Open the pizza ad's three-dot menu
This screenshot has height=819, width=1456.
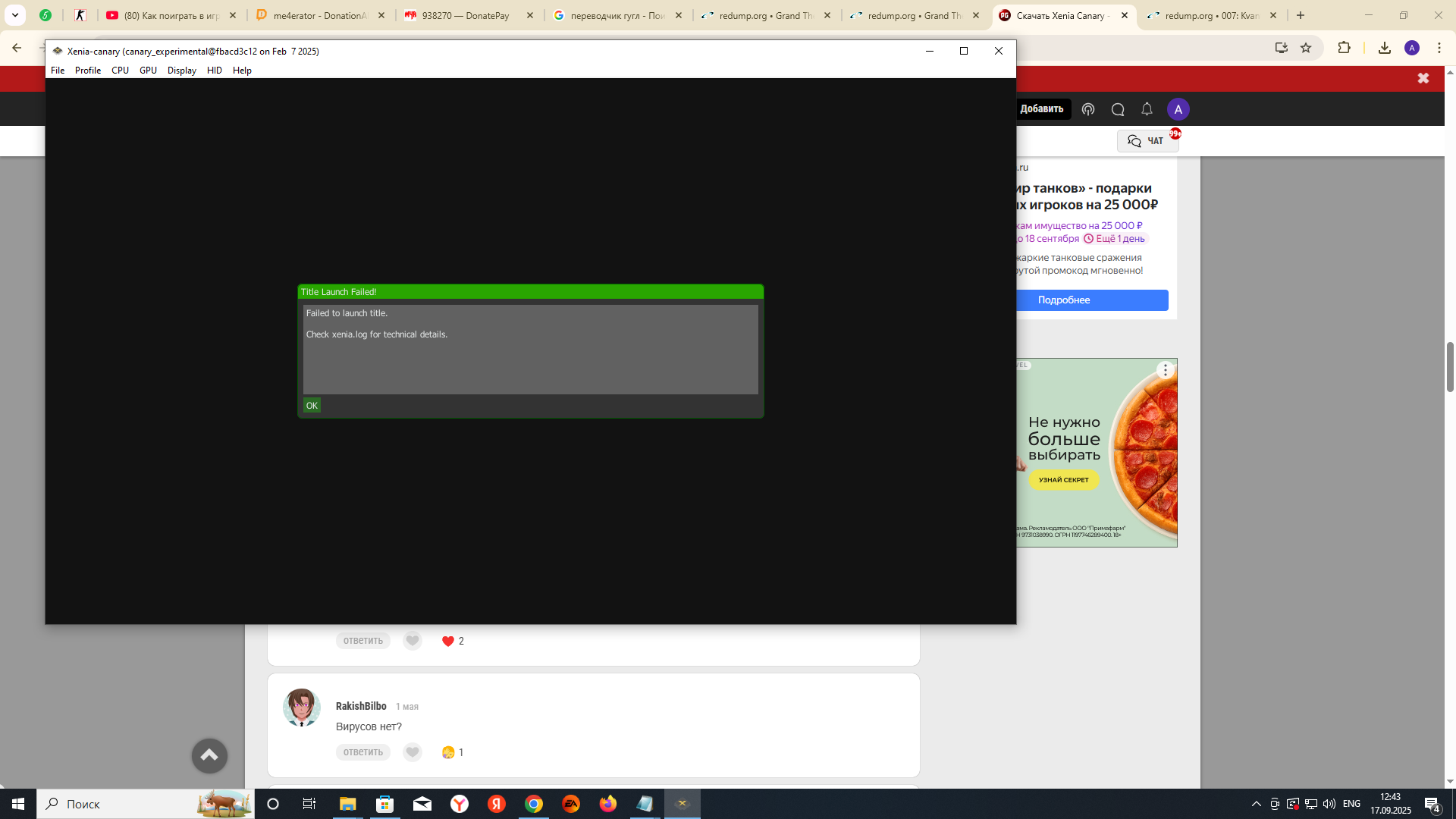tap(1166, 370)
